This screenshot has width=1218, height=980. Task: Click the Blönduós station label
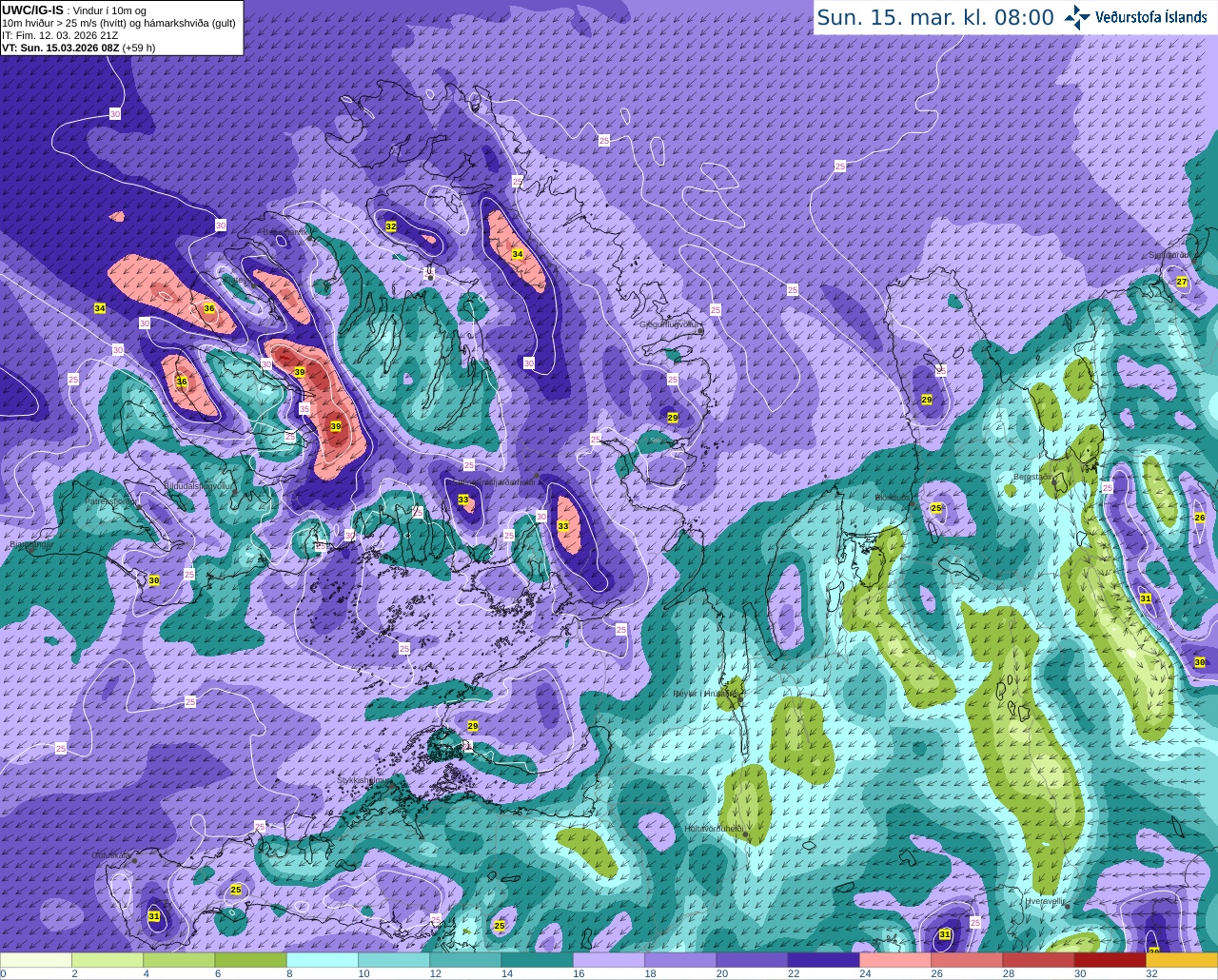[894, 498]
